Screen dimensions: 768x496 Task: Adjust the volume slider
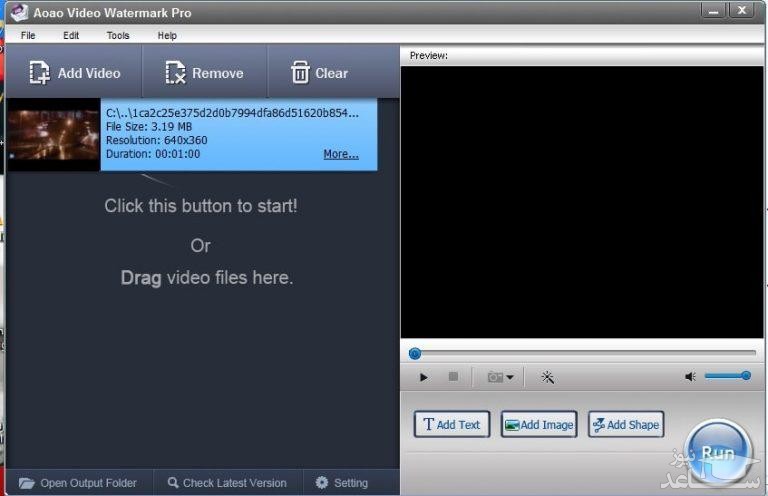(727, 376)
